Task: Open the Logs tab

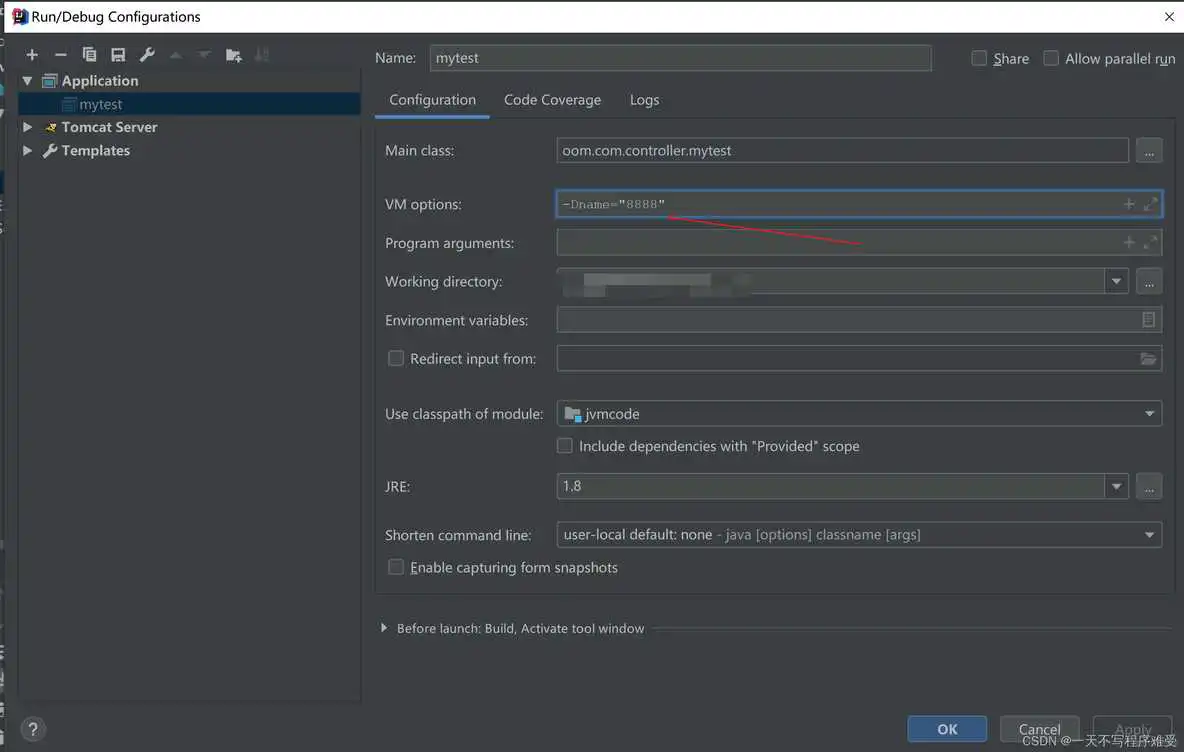Action: tap(644, 100)
